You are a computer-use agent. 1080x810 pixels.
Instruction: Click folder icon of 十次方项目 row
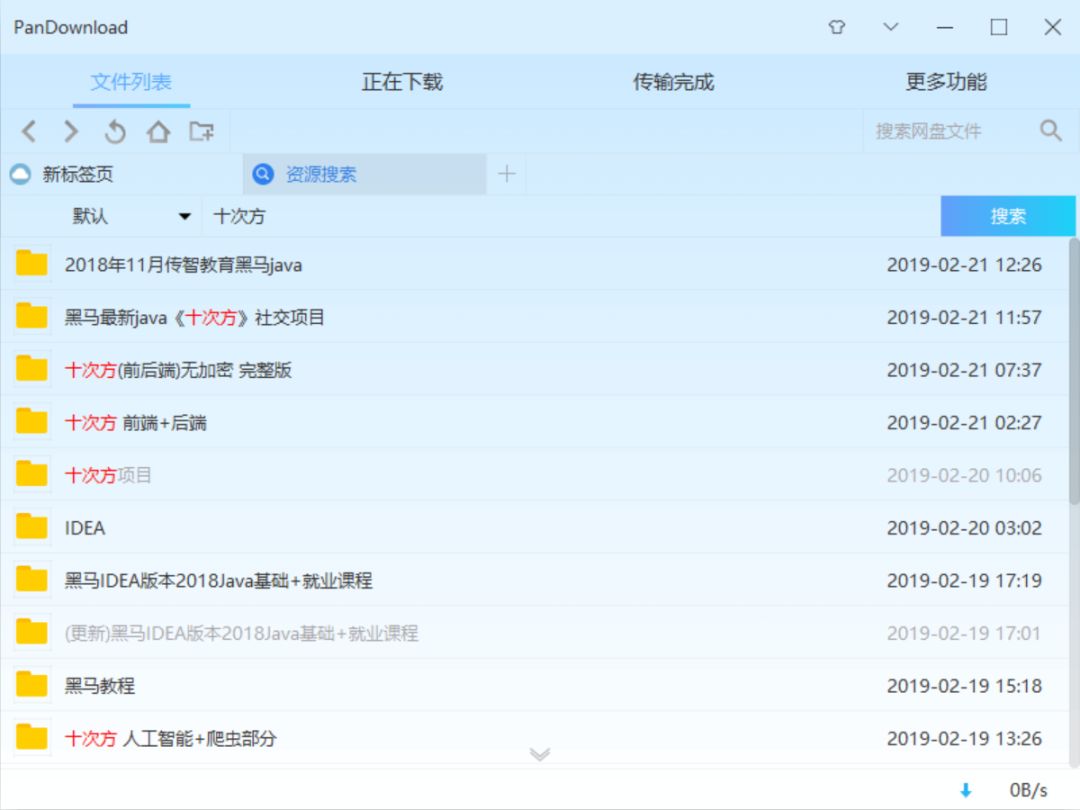pyautogui.click(x=32, y=474)
